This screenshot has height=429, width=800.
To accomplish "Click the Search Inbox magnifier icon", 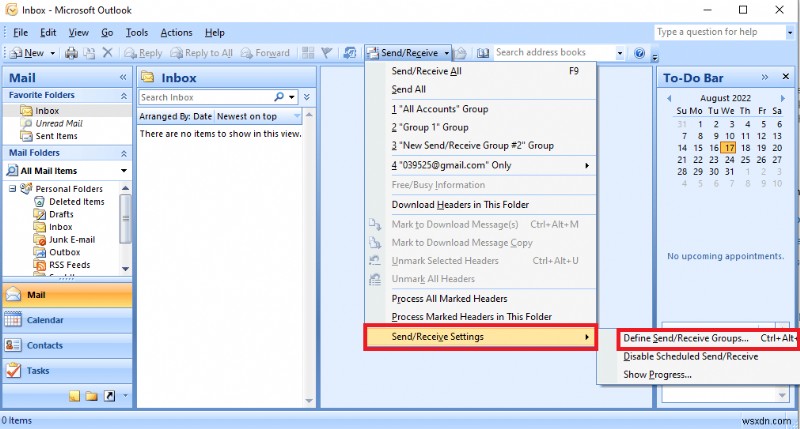I will coord(279,97).
